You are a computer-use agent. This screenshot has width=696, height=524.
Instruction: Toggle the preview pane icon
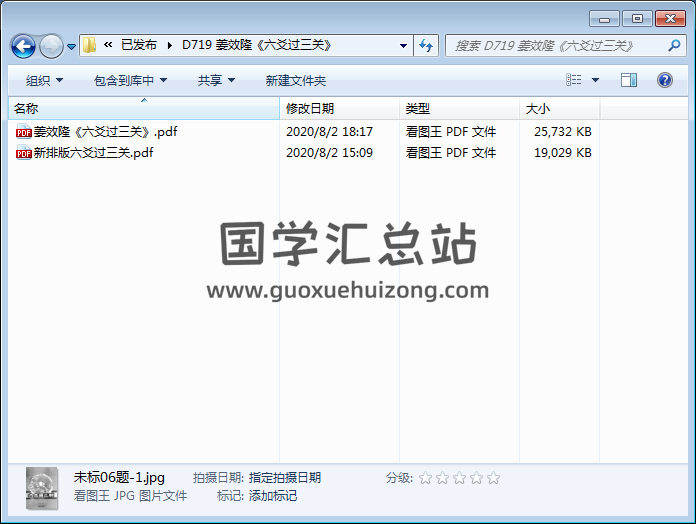tap(629, 80)
